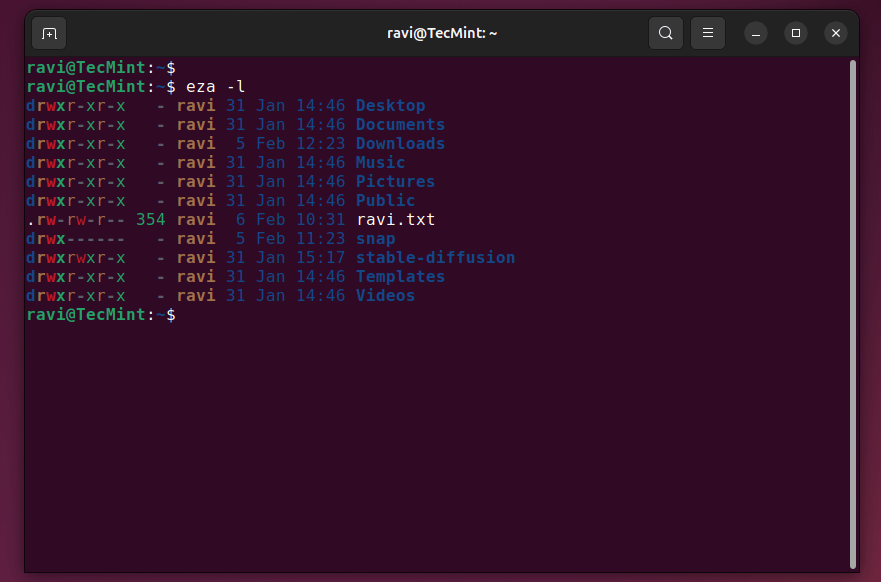Open a new terminal tab

click(49, 34)
